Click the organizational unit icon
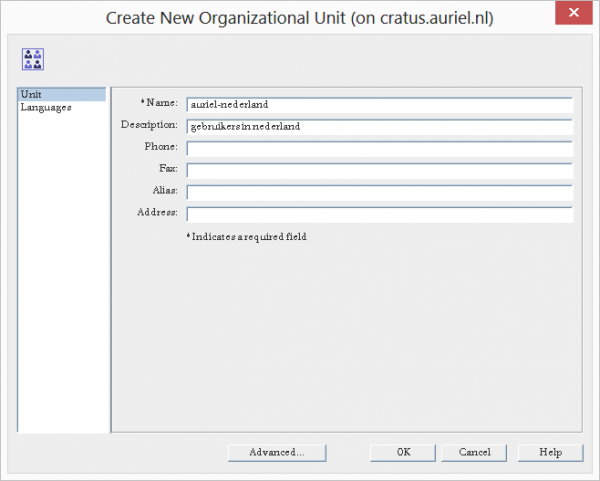This screenshot has height=481, width=600. (33, 60)
